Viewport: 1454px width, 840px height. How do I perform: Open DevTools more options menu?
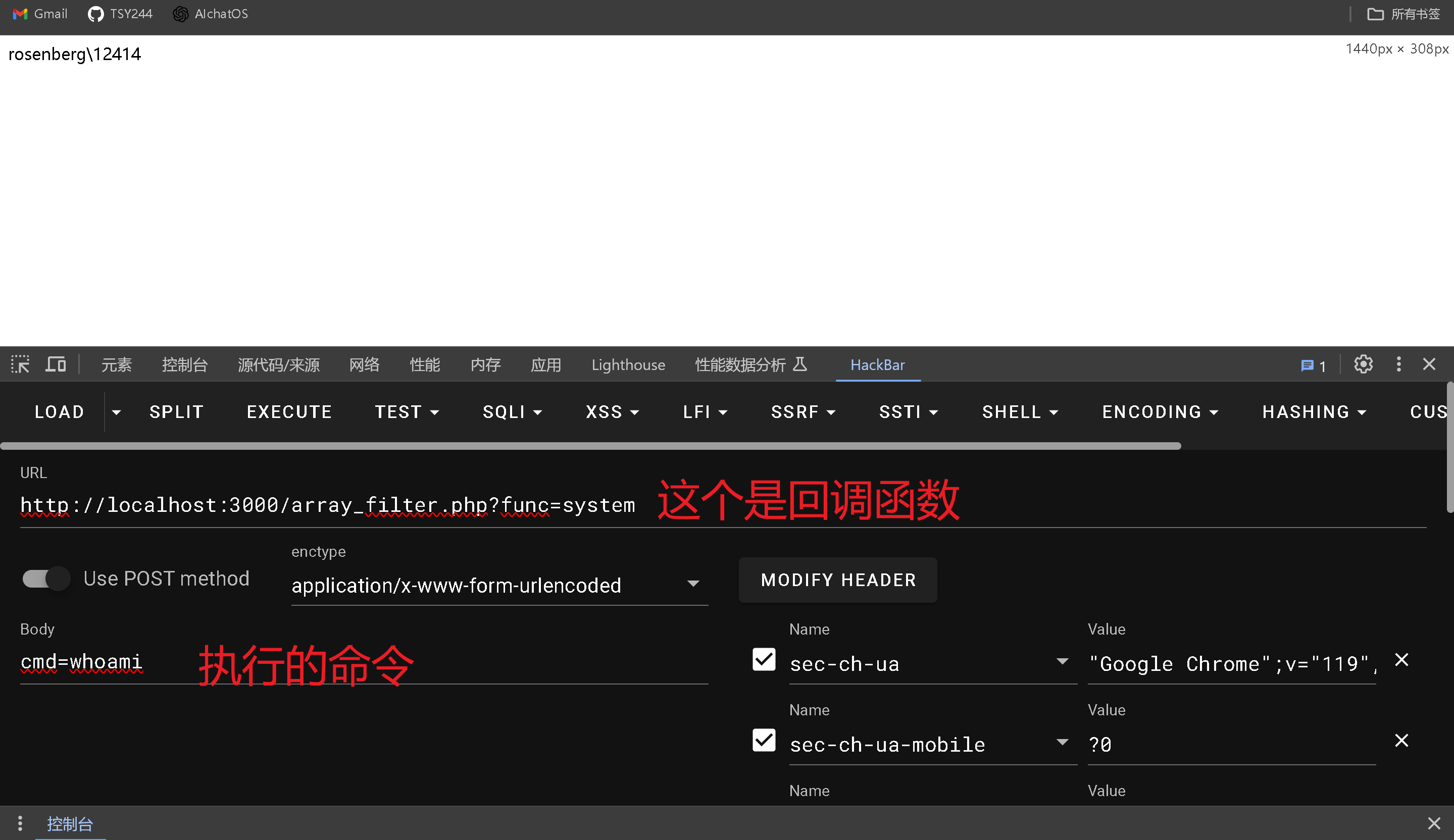(1398, 364)
